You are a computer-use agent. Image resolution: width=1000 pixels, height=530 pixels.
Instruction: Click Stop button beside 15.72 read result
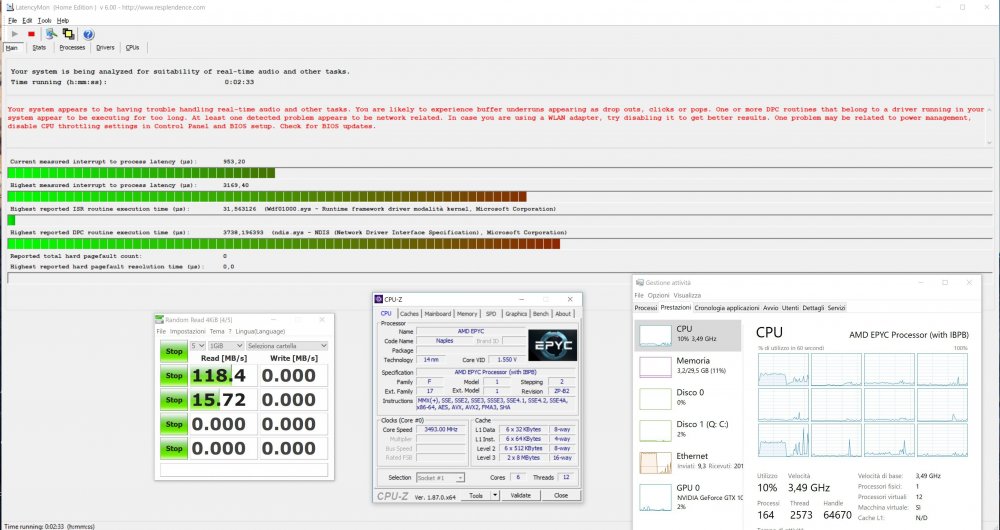(x=174, y=400)
